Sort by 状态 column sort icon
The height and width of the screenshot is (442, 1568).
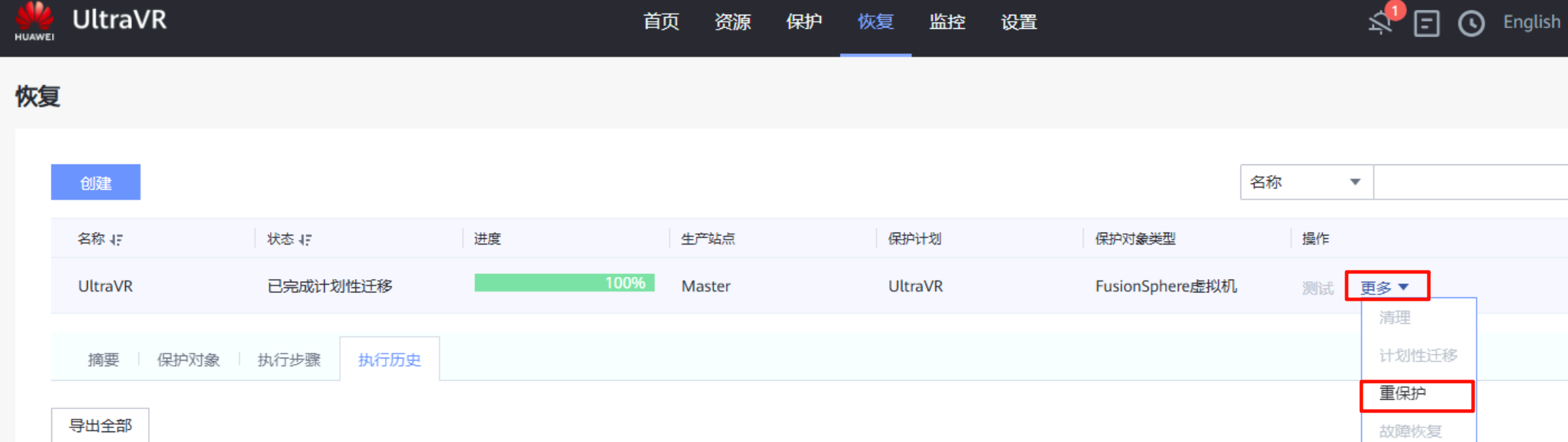(305, 240)
